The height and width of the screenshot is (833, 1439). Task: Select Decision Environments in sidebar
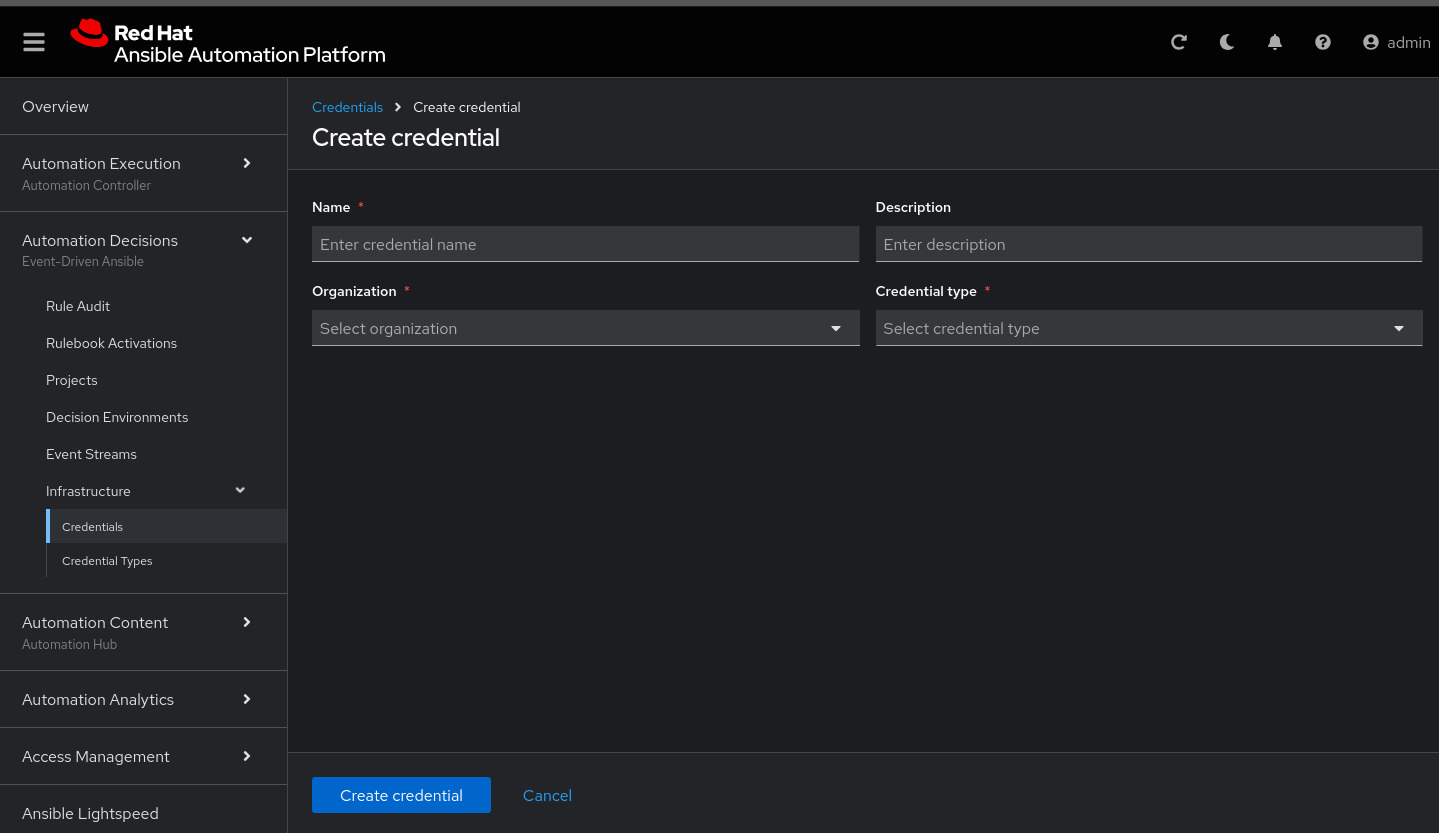[x=117, y=417]
